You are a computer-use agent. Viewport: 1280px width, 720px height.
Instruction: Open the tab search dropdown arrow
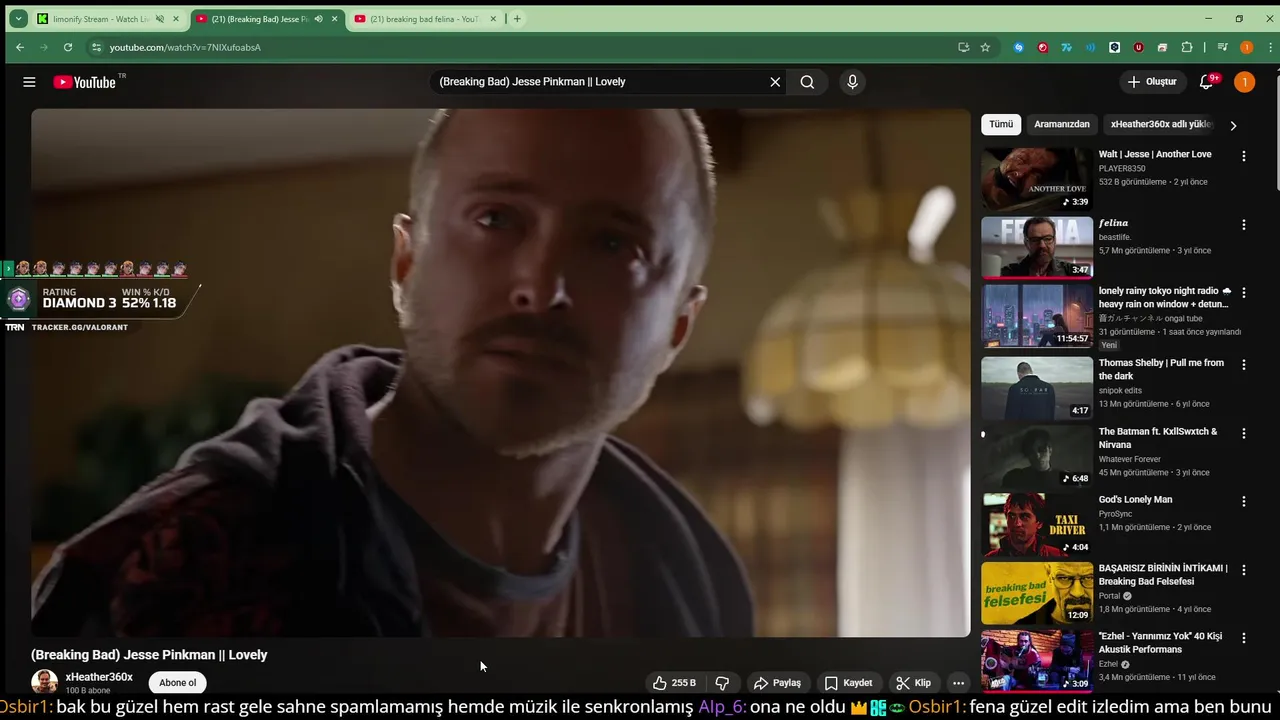pos(18,19)
